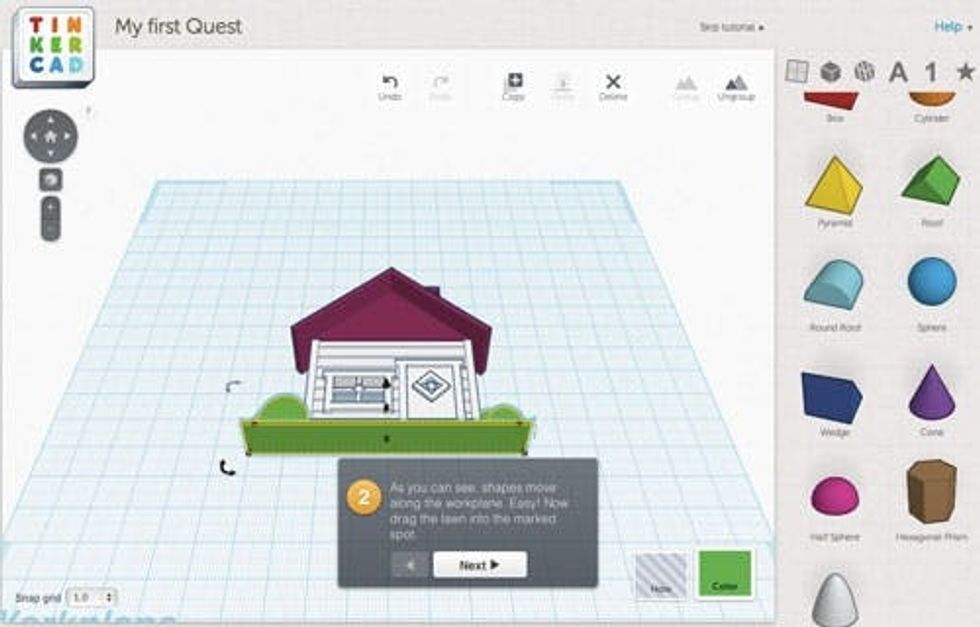Image resolution: width=980 pixels, height=627 pixels.
Task: Pick the blue Sphere shape
Action: point(931,282)
